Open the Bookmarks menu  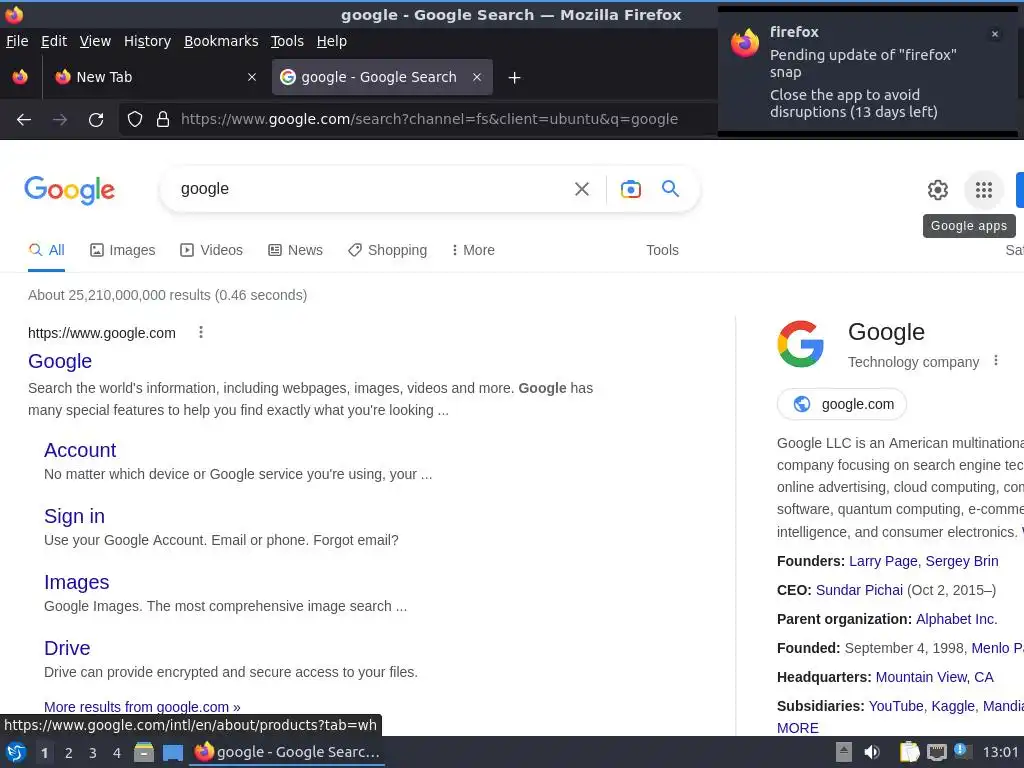pyautogui.click(x=221, y=41)
